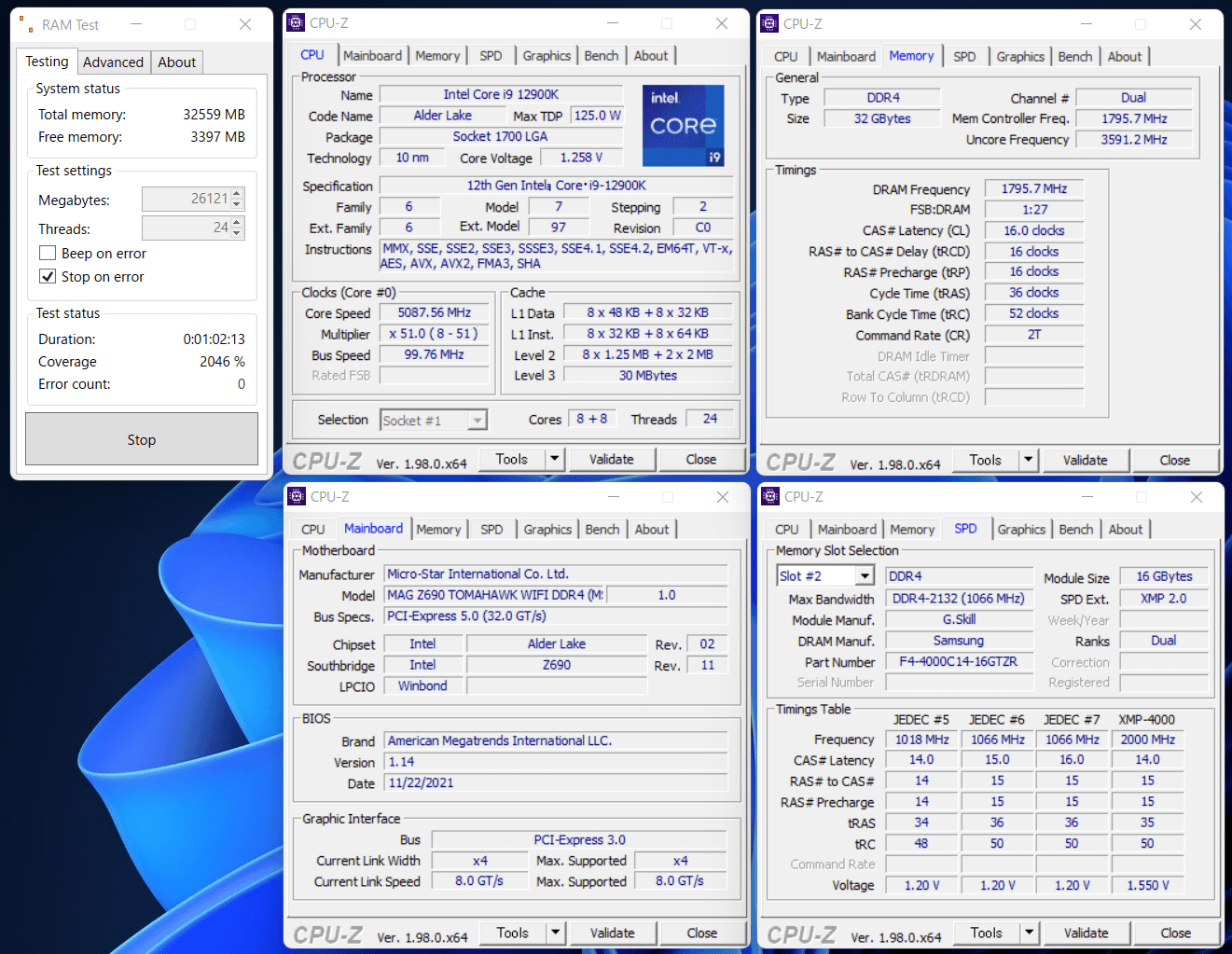Image resolution: width=1232 pixels, height=954 pixels.
Task: Click the Max Bandwidth DDR4-2132 (1066 MHz) value
Action: pyautogui.click(x=959, y=599)
